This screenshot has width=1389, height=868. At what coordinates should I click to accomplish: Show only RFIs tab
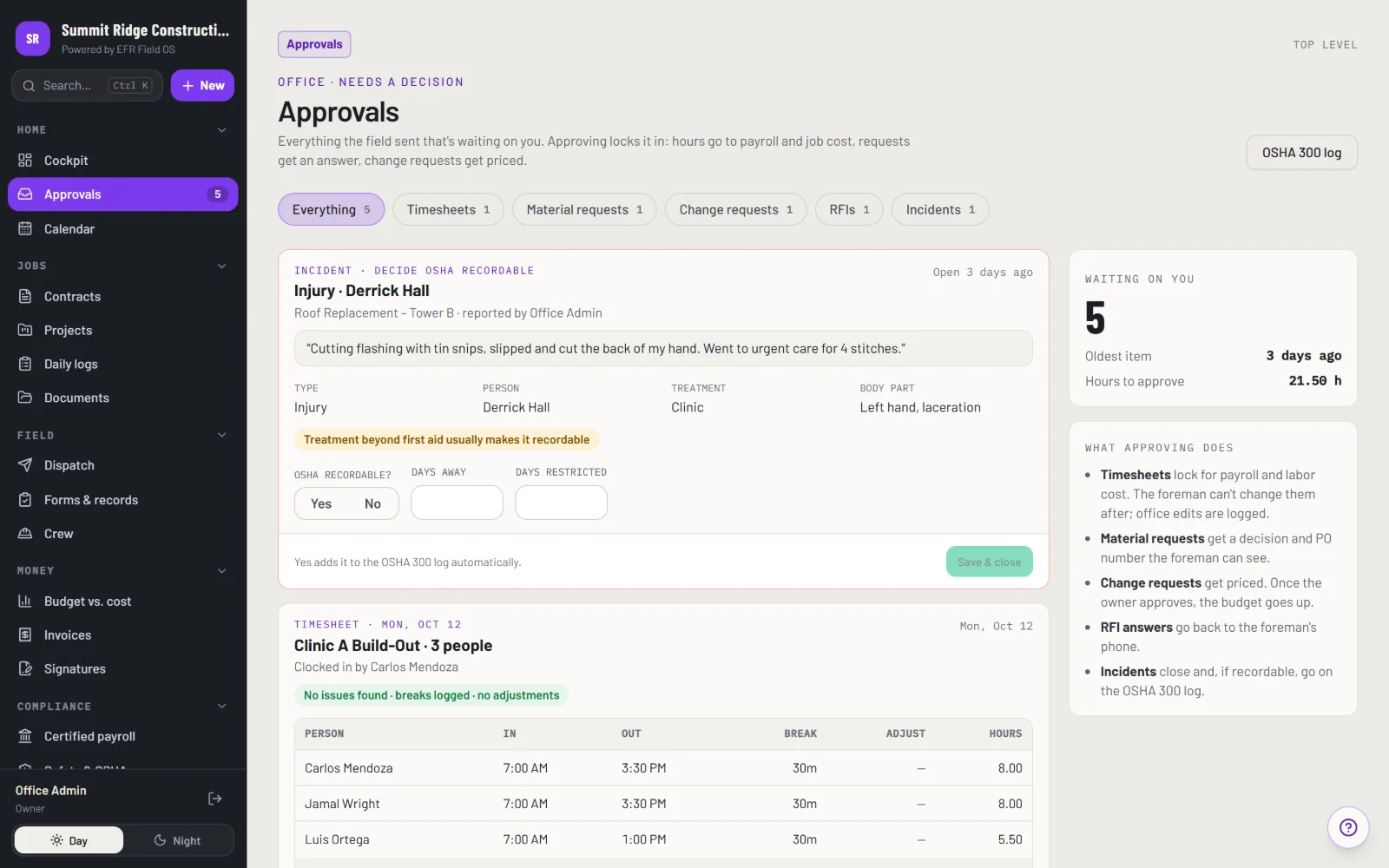(849, 209)
